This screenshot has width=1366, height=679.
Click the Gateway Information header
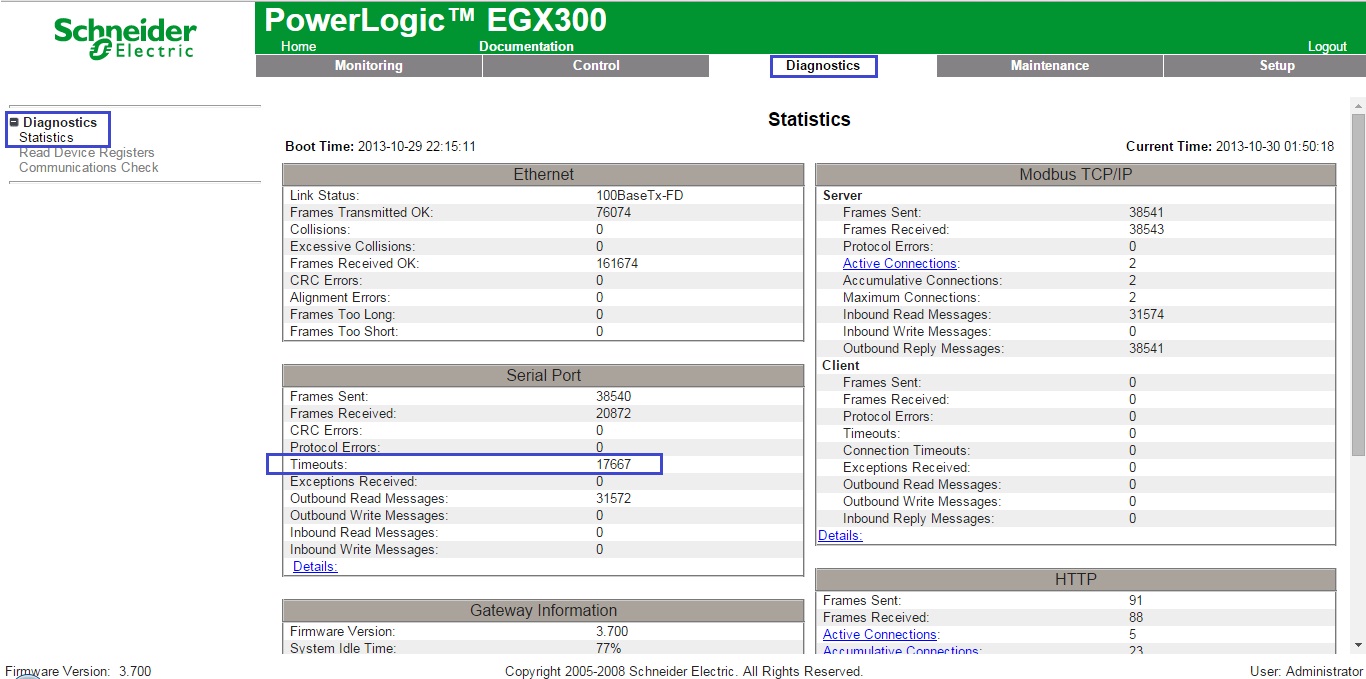[x=544, y=611]
